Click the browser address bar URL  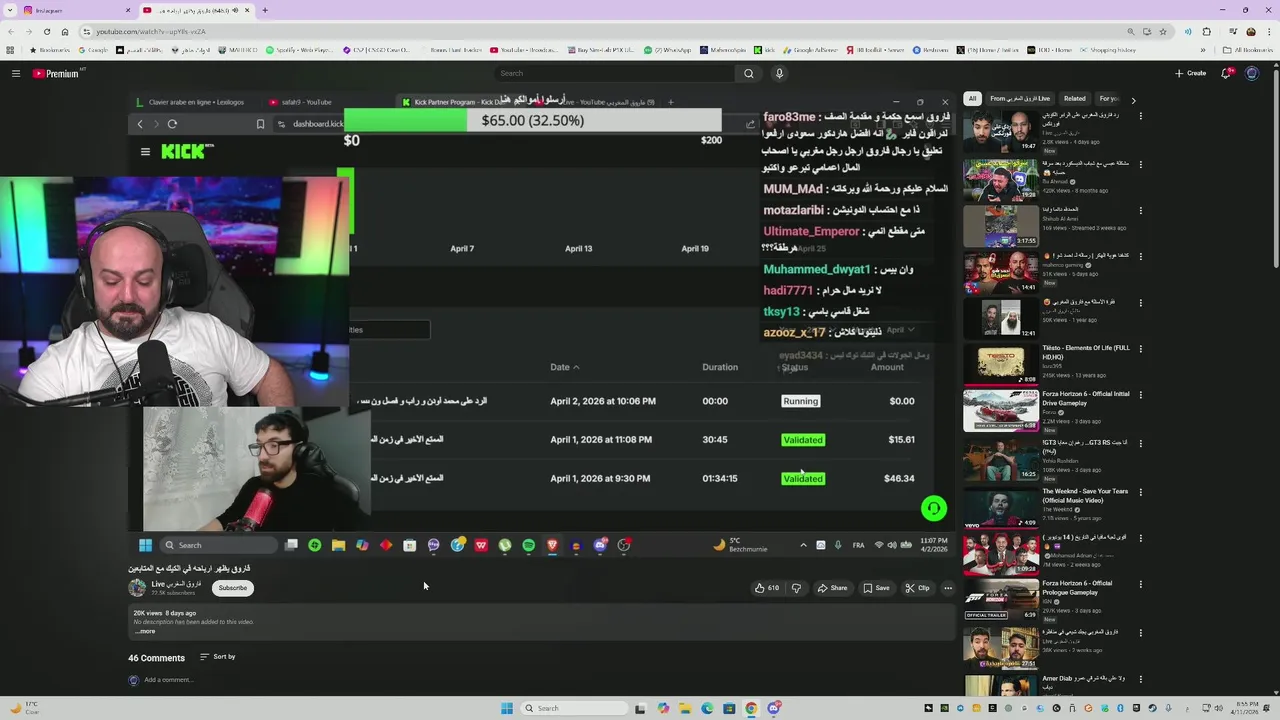(x=151, y=31)
